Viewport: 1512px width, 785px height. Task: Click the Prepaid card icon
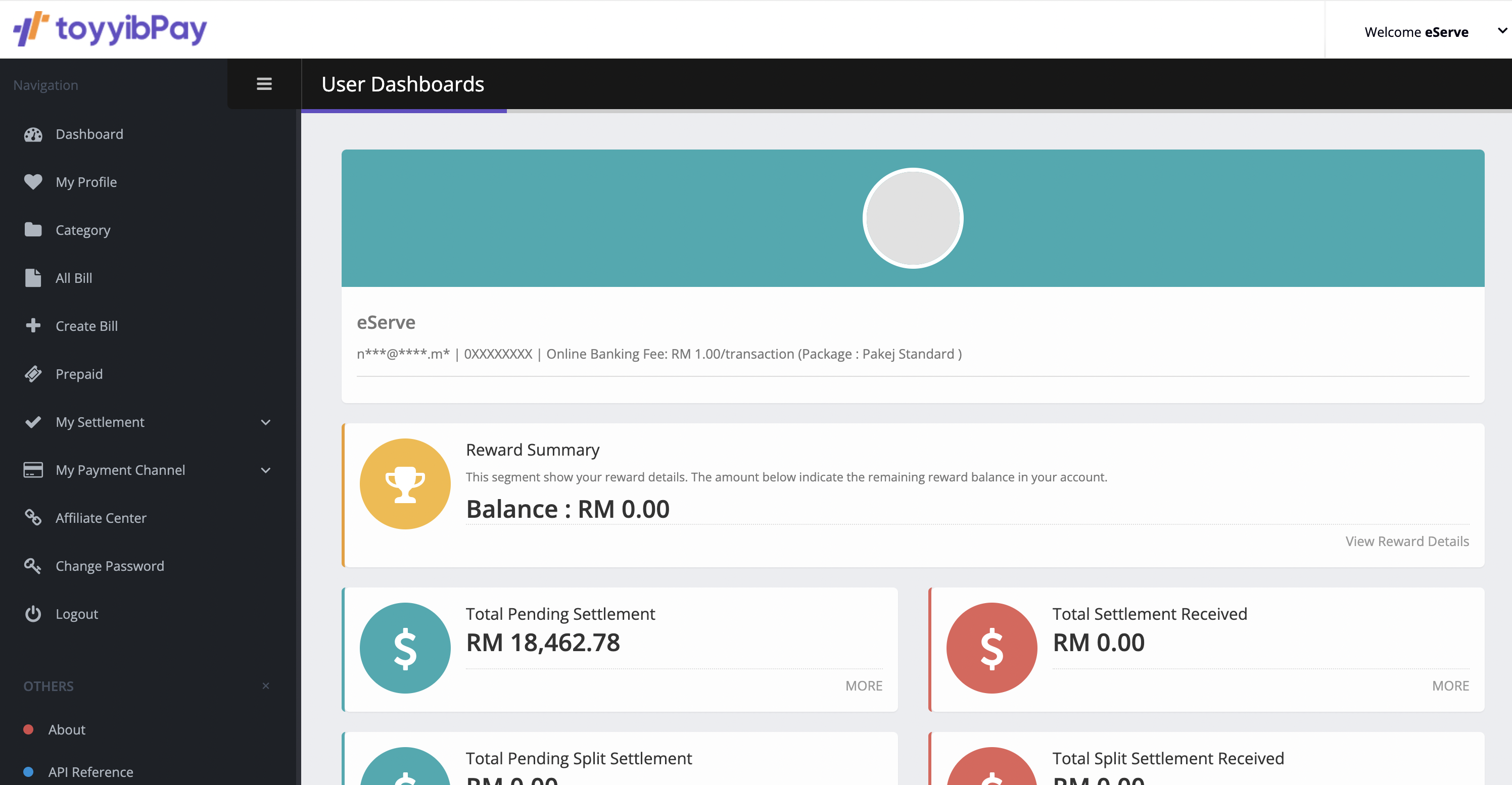pos(32,374)
